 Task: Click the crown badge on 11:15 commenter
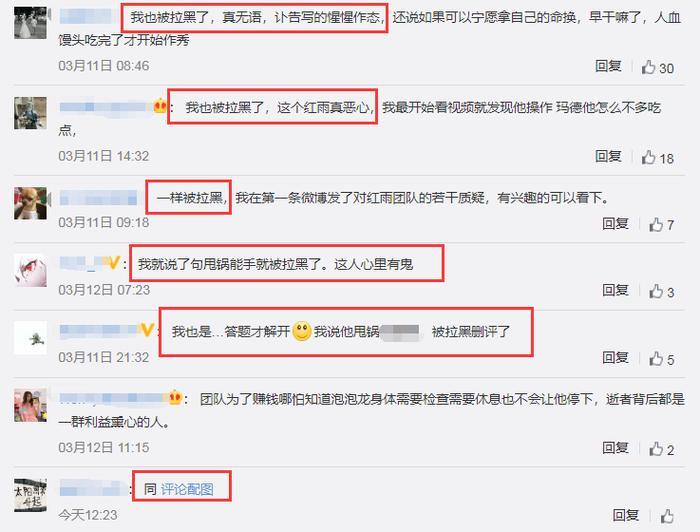[x=175, y=397]
